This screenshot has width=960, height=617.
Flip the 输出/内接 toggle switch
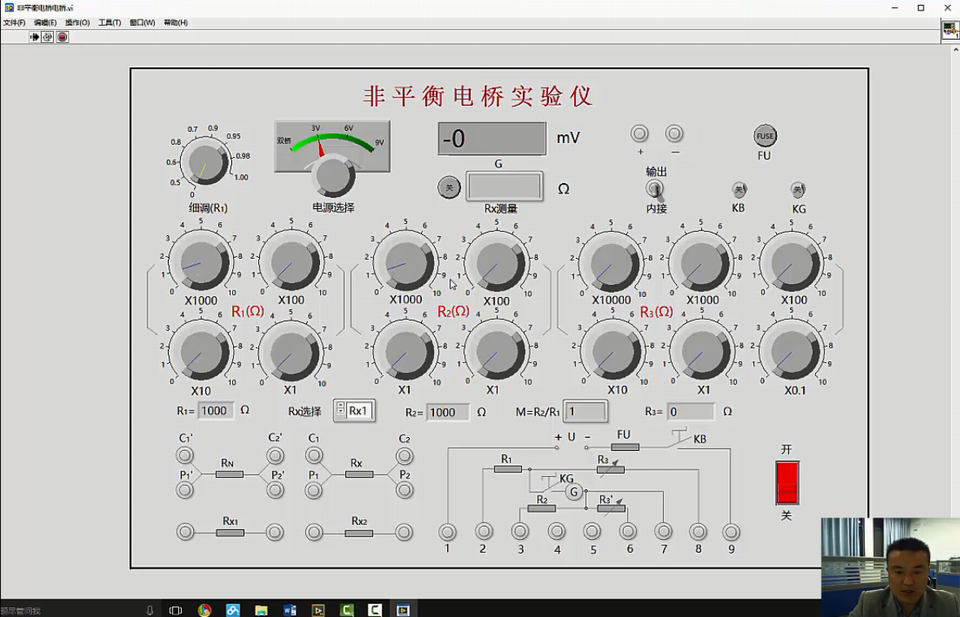click(656, 190)
